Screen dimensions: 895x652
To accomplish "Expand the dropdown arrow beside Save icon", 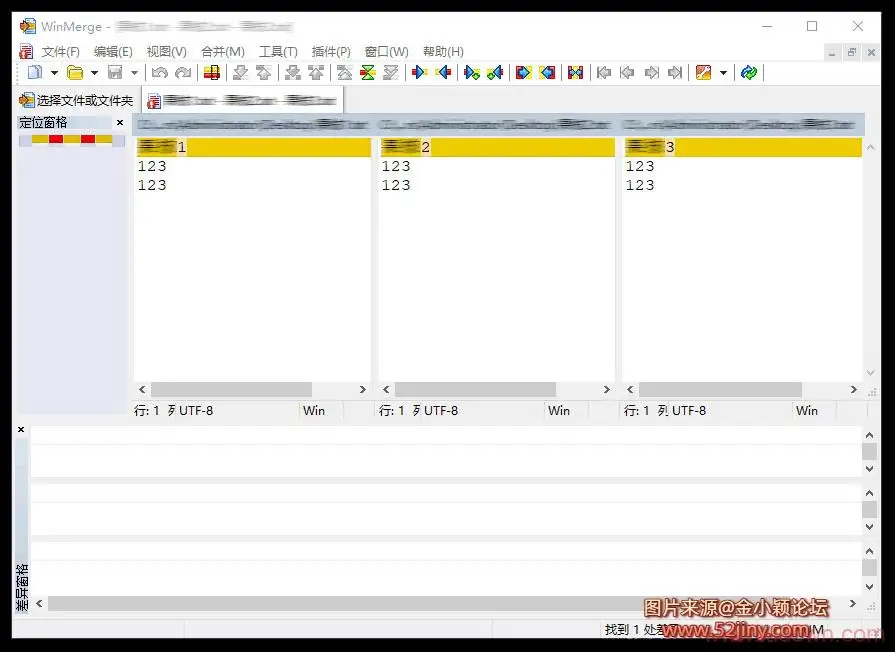I will (134, 72).
